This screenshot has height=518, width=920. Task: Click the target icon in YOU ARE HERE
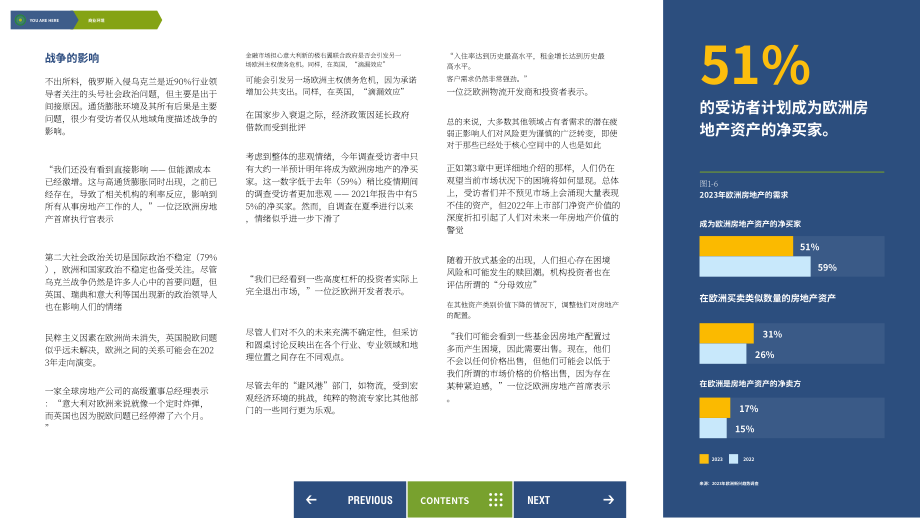pyautogui.click(x=20, y=20)
